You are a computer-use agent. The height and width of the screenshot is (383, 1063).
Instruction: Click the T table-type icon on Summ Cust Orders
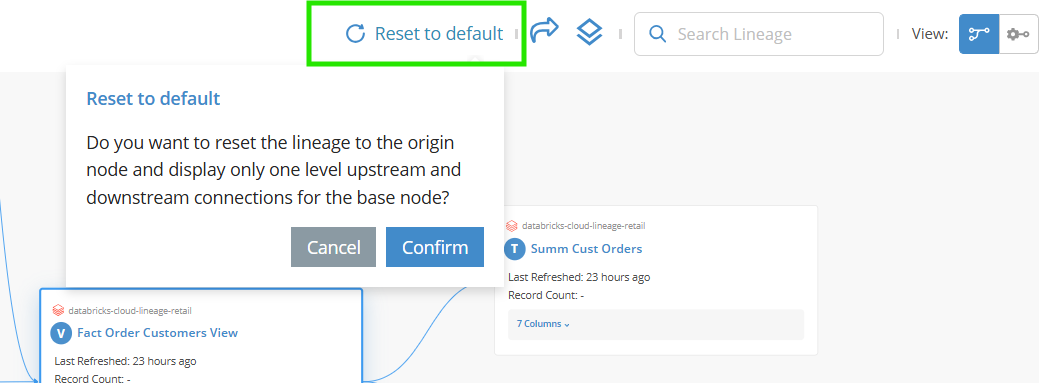click(x=515, y=249)
